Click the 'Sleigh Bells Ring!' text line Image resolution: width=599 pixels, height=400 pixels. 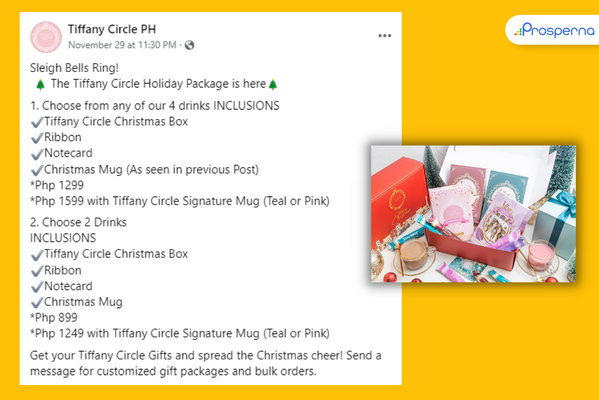pyautogui.click(x=74, y=68)
